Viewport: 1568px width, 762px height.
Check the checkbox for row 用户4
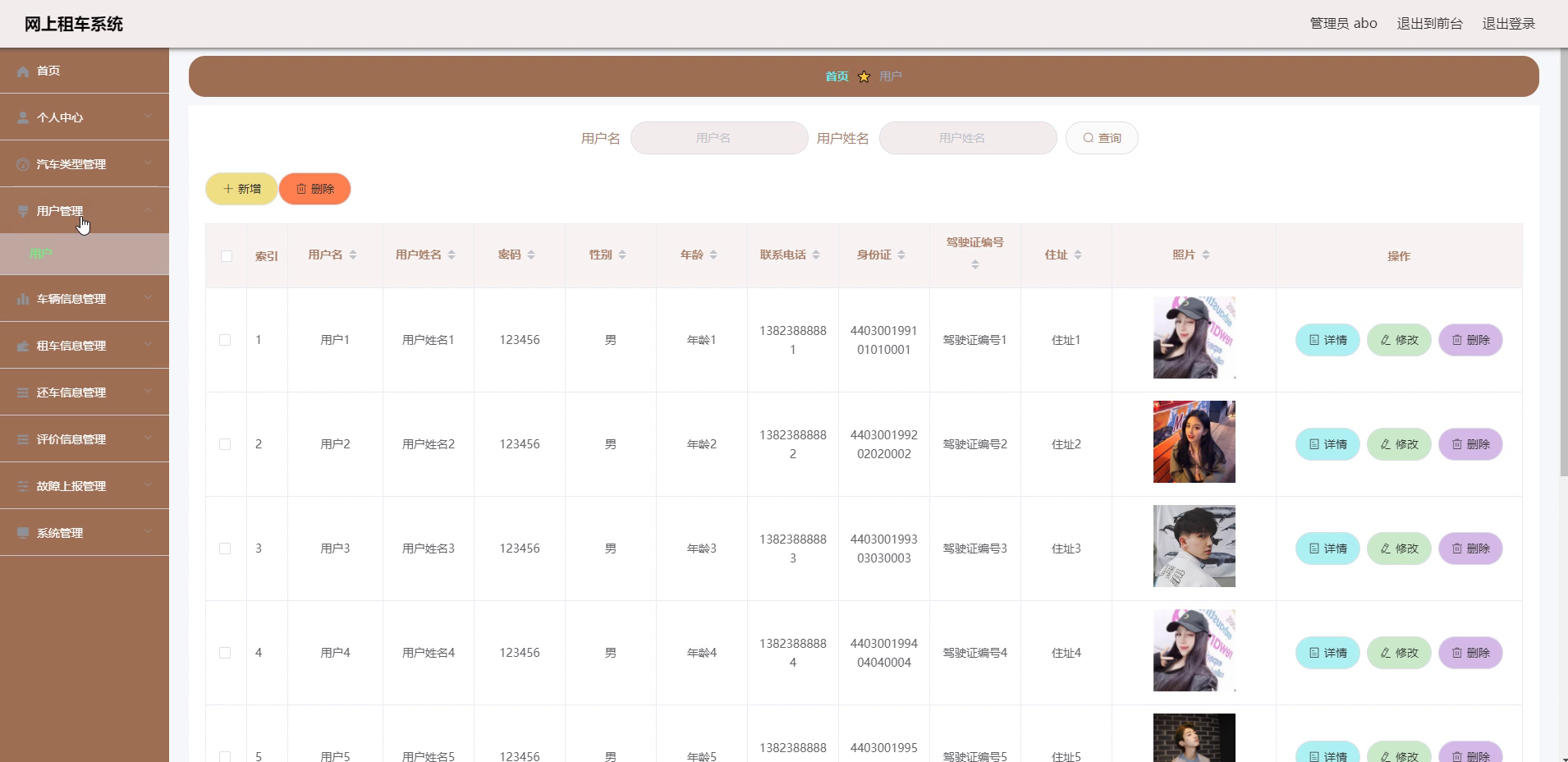225,653
